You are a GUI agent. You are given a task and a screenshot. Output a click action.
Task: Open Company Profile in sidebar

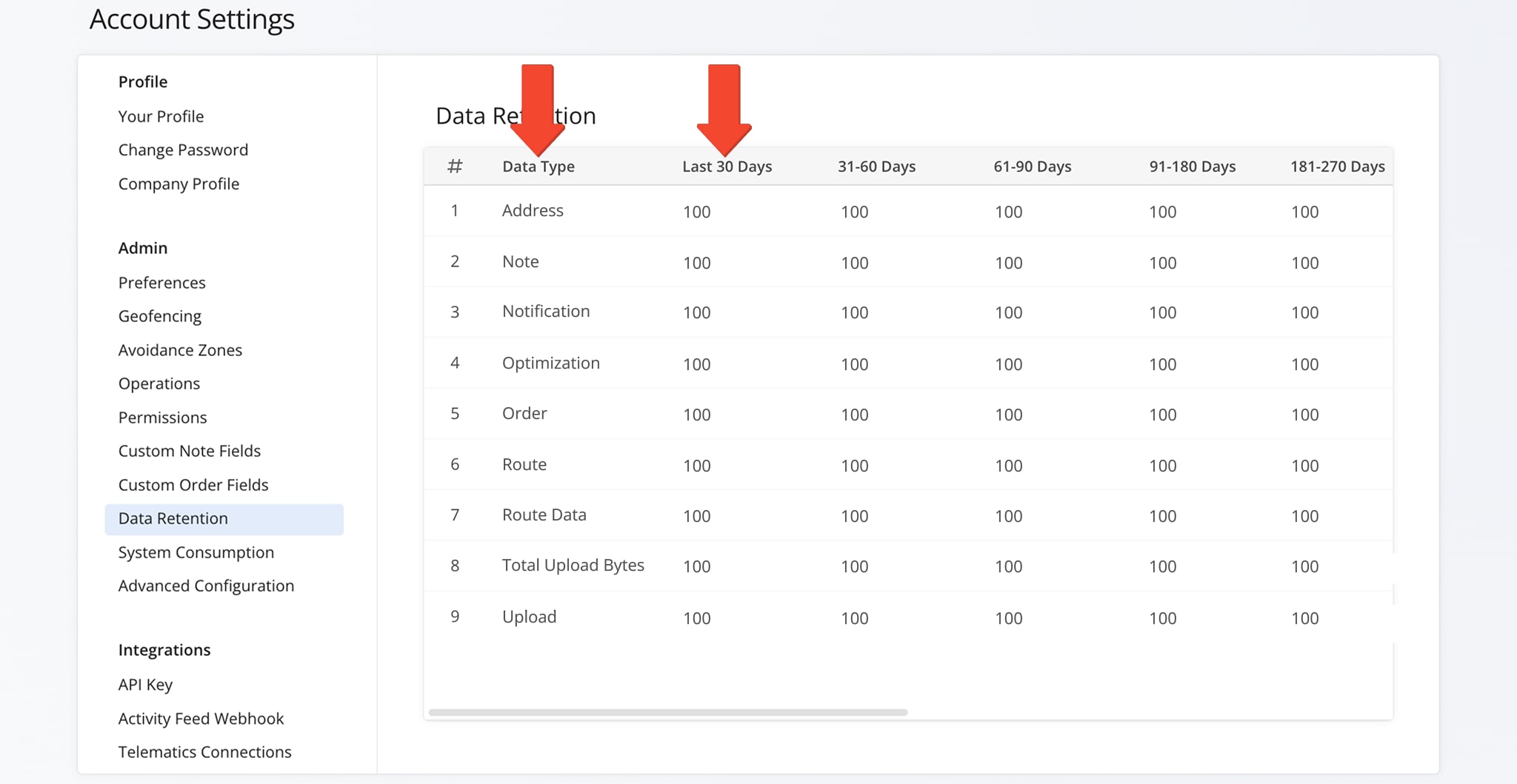point(179,184)
